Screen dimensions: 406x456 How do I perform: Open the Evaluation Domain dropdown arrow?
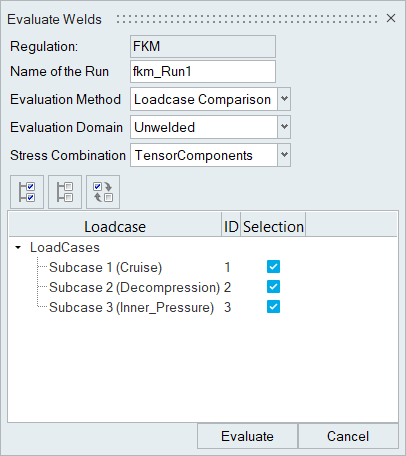coord(284,127)
